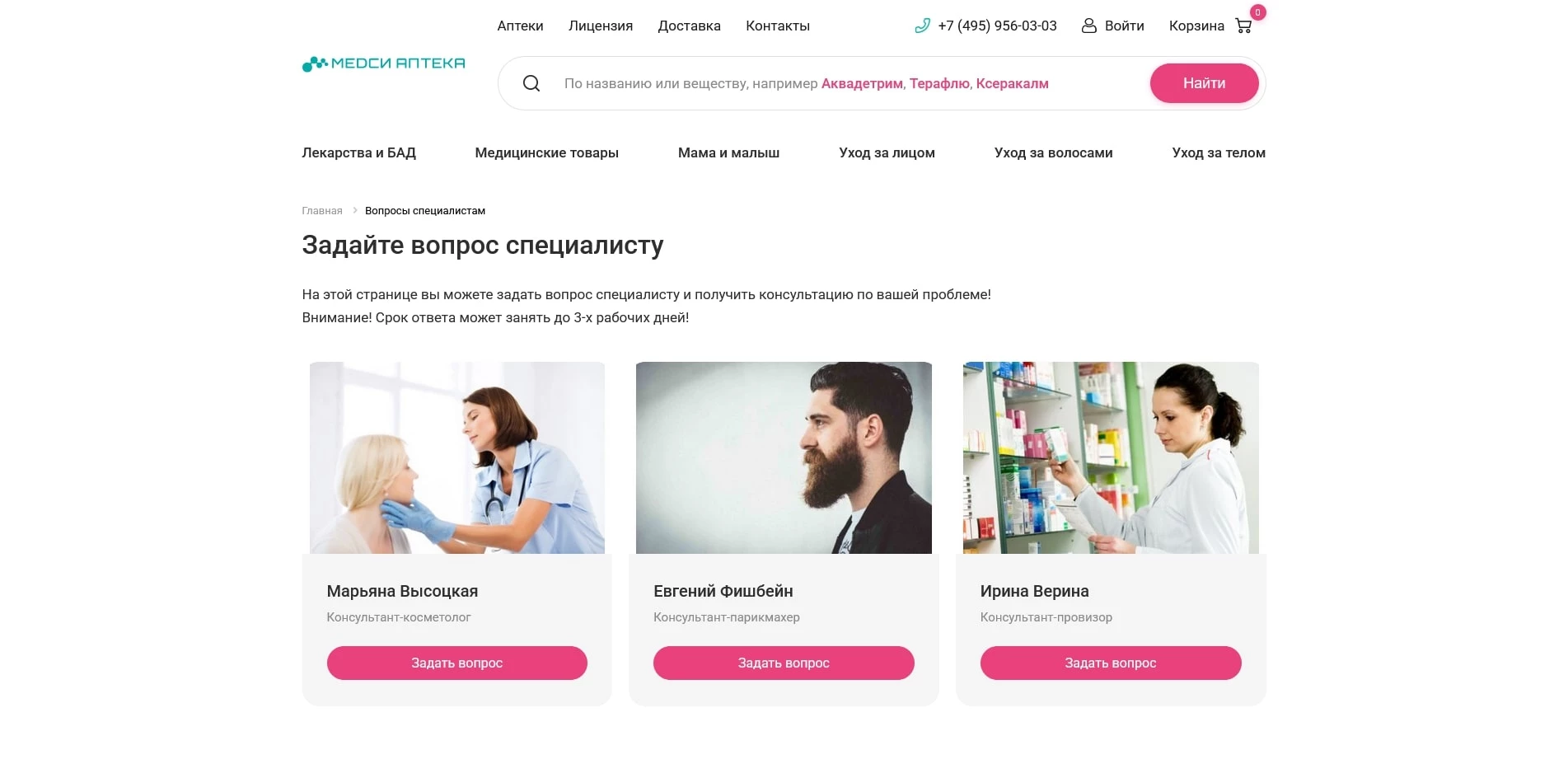Open the Контакты link
This screenshot has height=764, width=1568.
778,26
